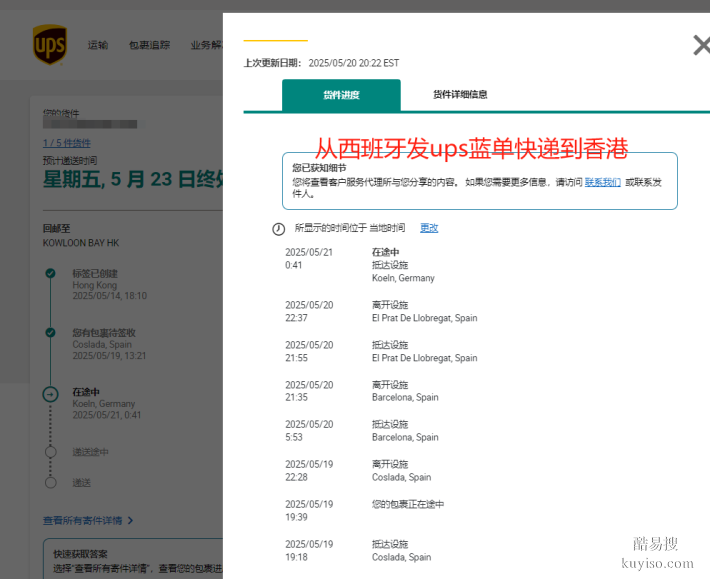Click the Barcelona, Spain 21:35 departure entry
This screenshot has width=710, height=579.
click(x=405, y=391)
